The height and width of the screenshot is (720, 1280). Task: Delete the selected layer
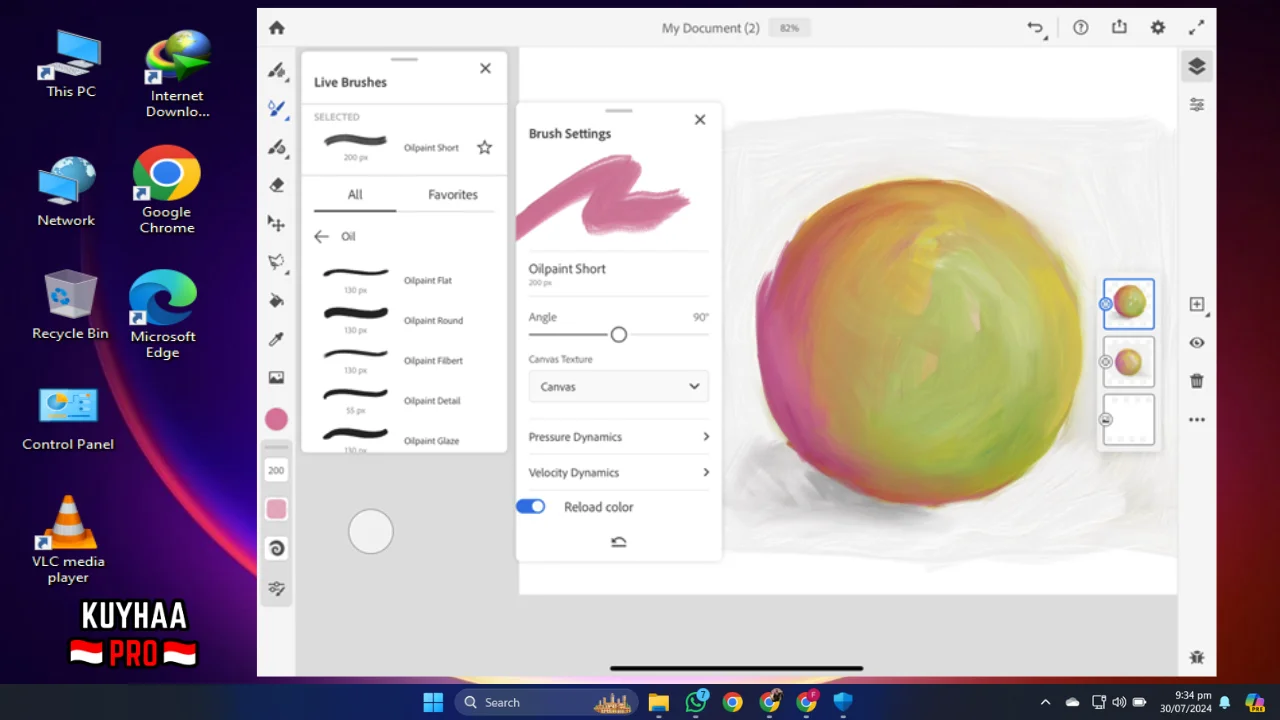point(1197,381)
